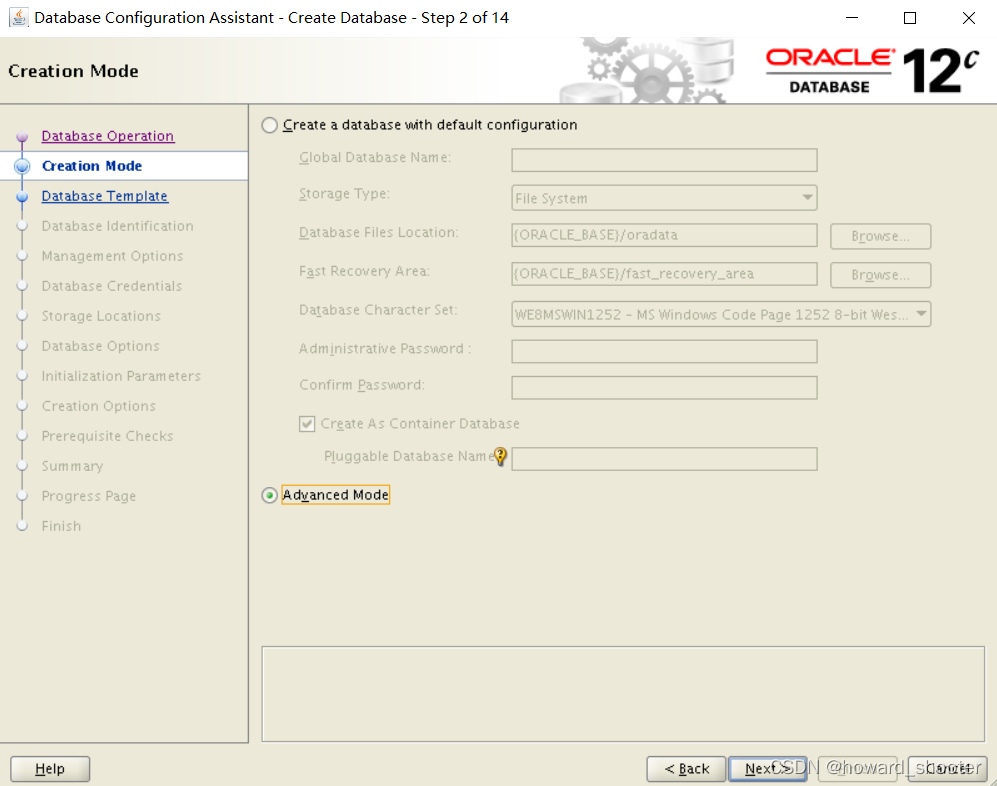Click the Java coffee-cup icon in title bar
Viewport: 997px width, 786px height.
pos(18,17)
